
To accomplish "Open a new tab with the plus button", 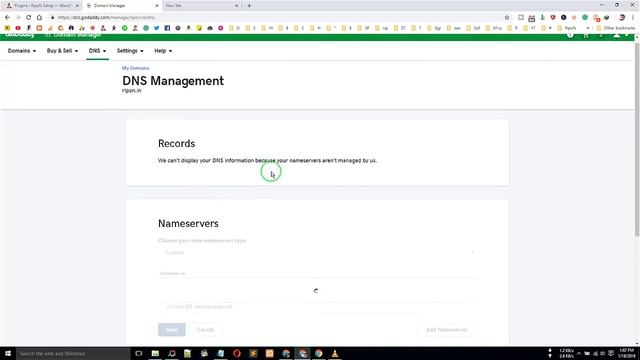I will [249, 6].
